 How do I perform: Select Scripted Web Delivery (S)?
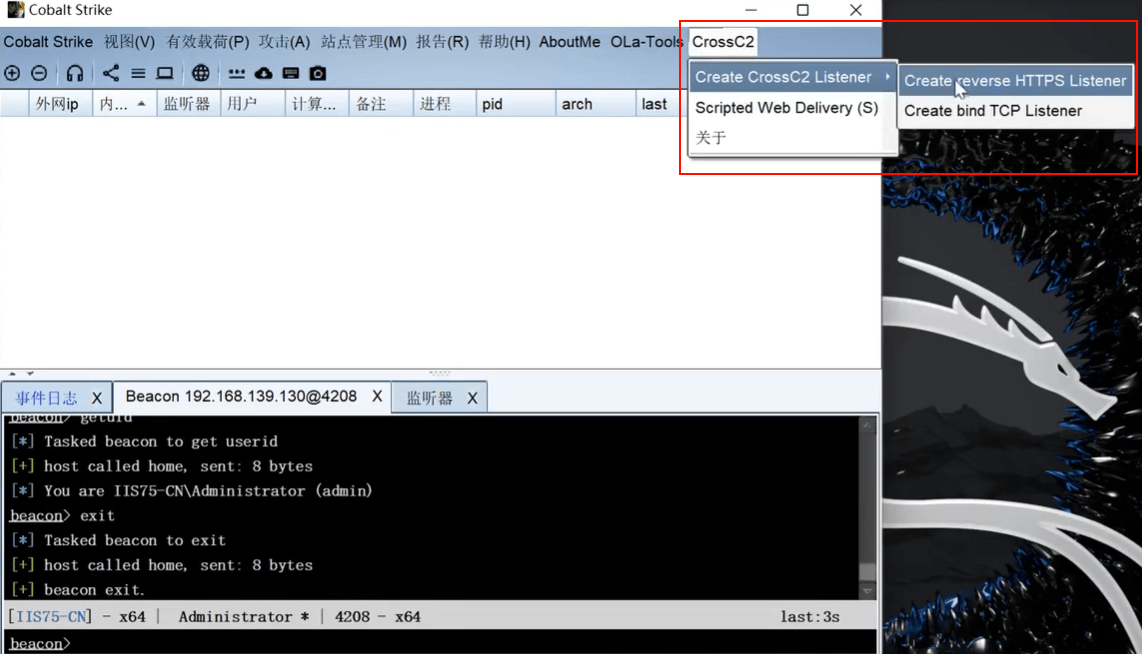click(x=787, y=108)
